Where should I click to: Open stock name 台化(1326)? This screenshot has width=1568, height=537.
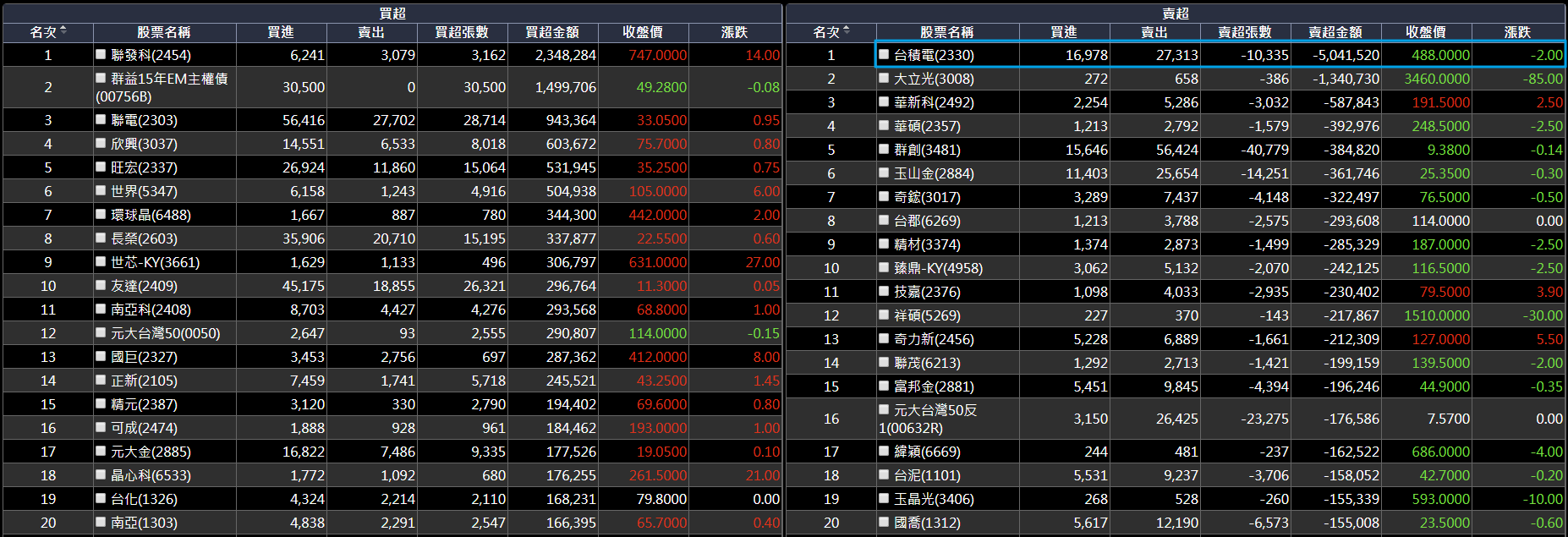point(144,499)
